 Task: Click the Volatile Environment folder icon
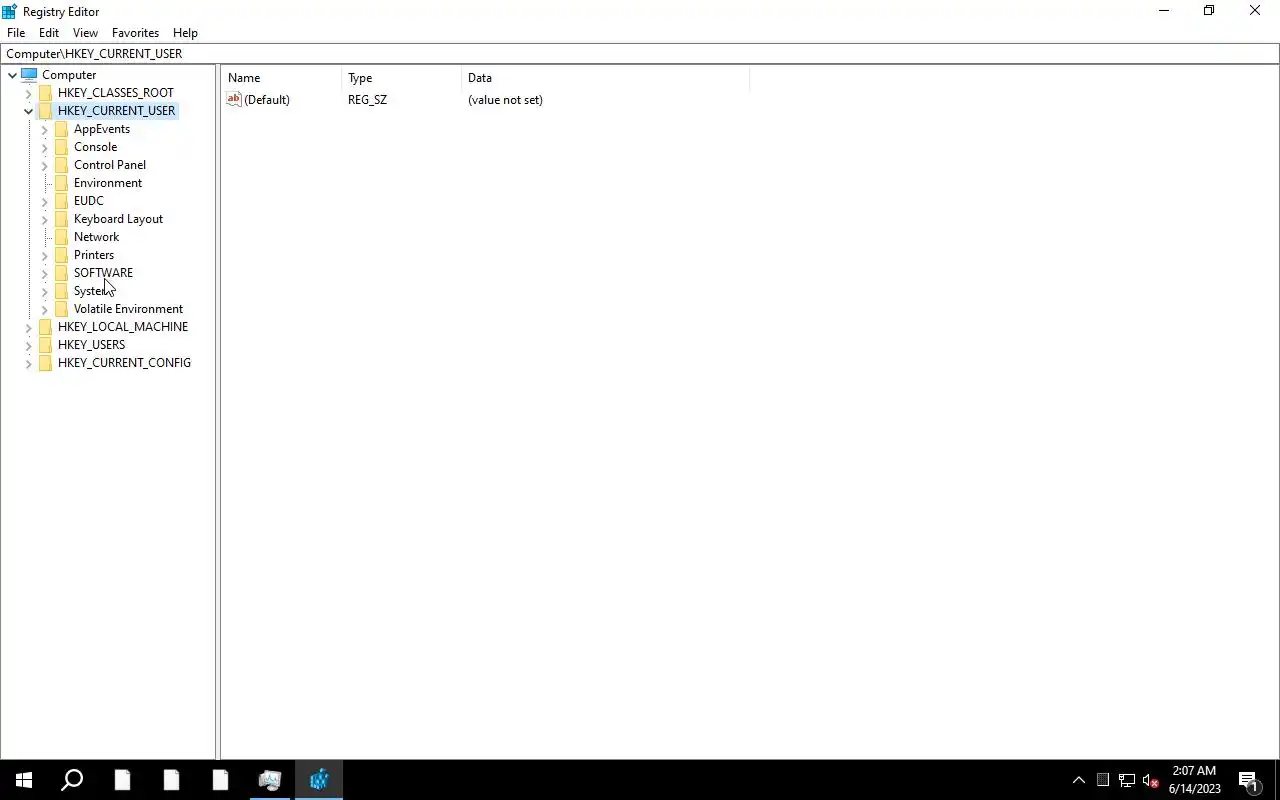[x=61, y=309]
